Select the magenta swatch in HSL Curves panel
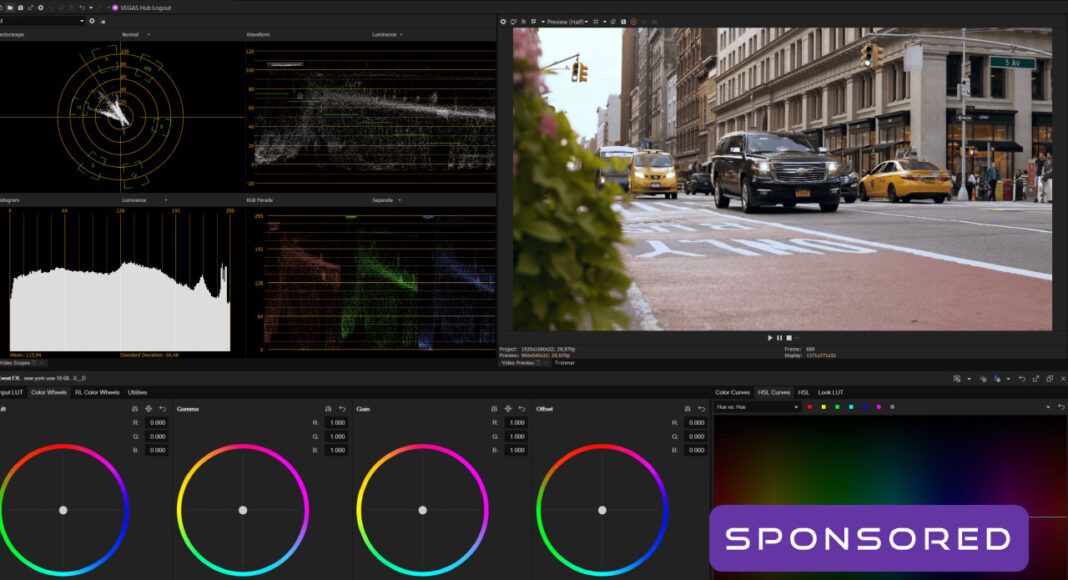The height and width of the screenshot is (580, 1068). coord(878,407)
